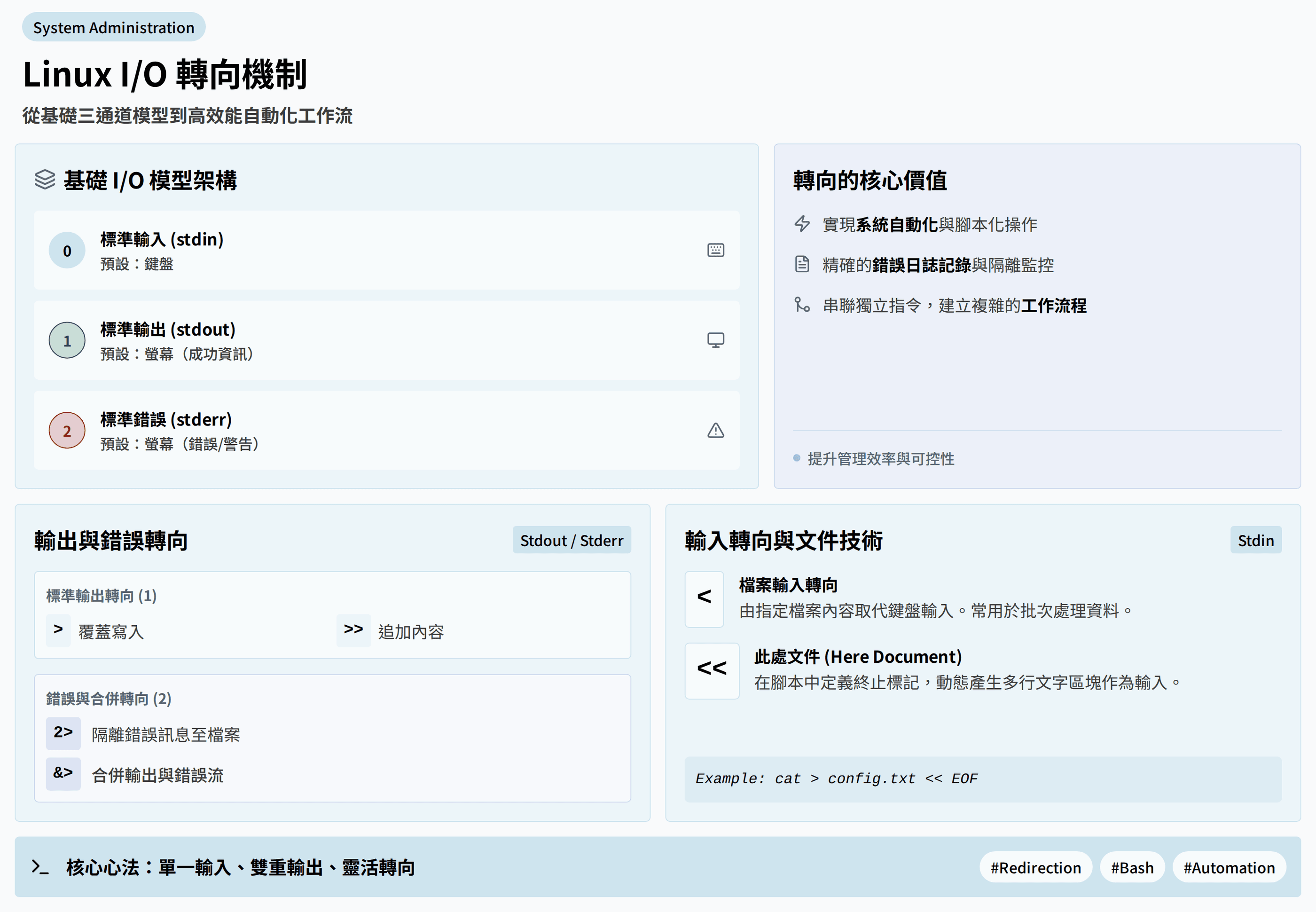Click the document icon for 錯誤日誌記錄
Screen dimensions: 1316x912
pos(802,264)
